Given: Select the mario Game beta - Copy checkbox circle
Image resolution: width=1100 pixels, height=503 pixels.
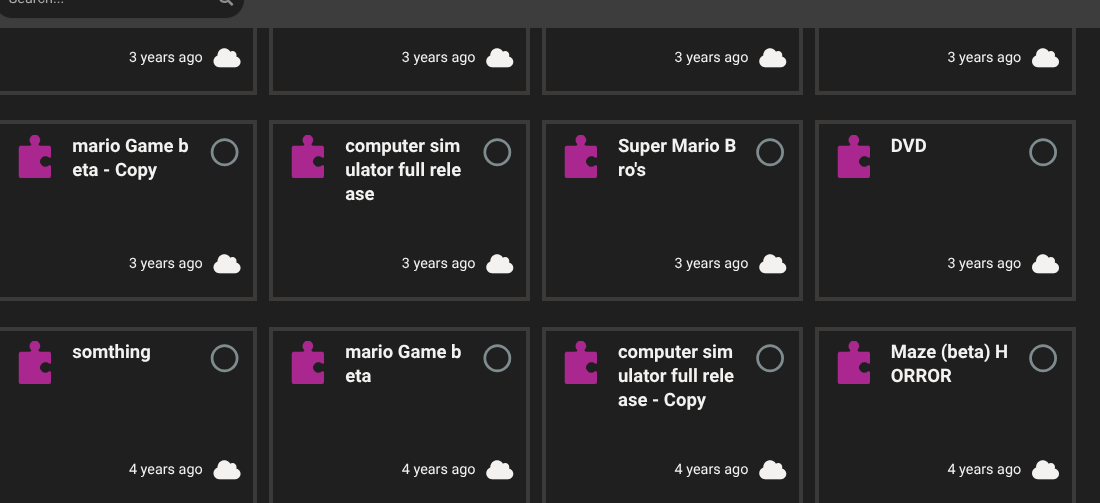Looking at the screenshot, I should [x=225, y=152].
